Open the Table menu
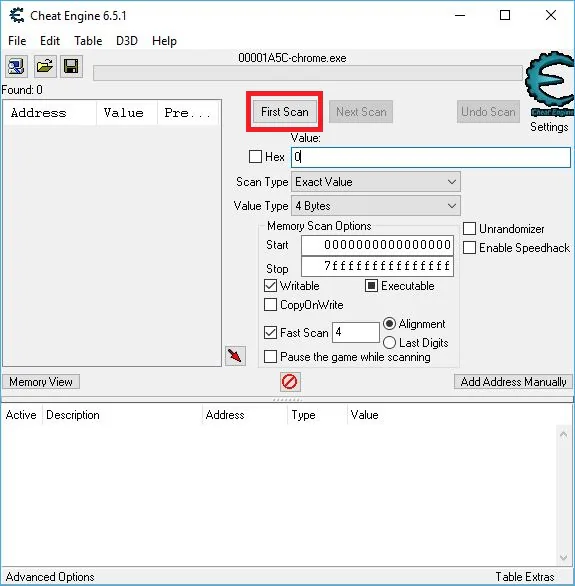Image resolution: width=575 pixels, height=586 pixels. click(88, 40)
